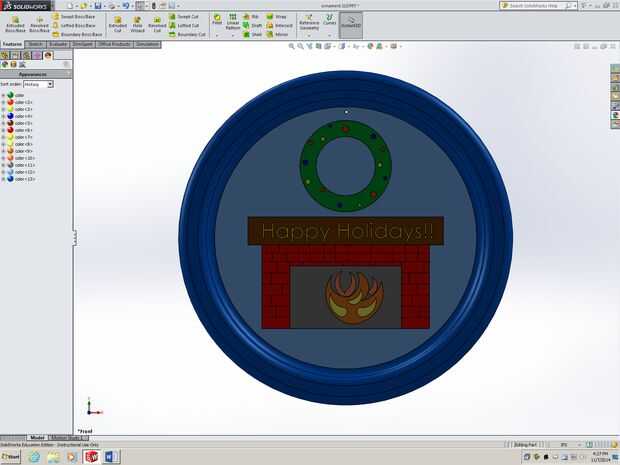The height and width of the screenshot is (465, 620).
Task: Select the Swept Cut tool
Action: (x=183, y=17)
